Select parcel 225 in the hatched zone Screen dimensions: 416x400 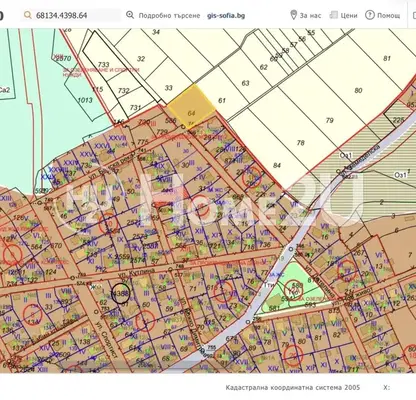tap(398, 119)
